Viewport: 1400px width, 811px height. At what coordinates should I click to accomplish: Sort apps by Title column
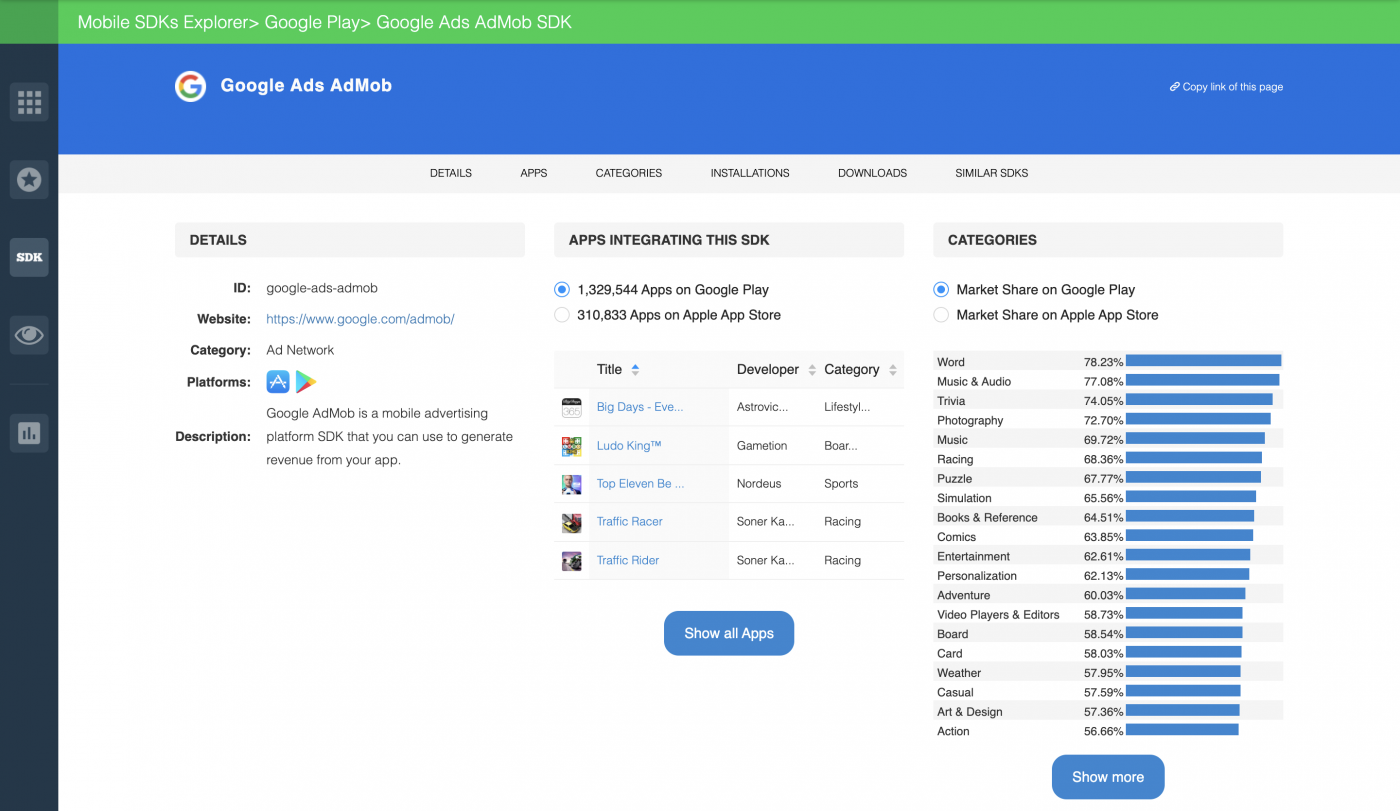tap(617, 369)
